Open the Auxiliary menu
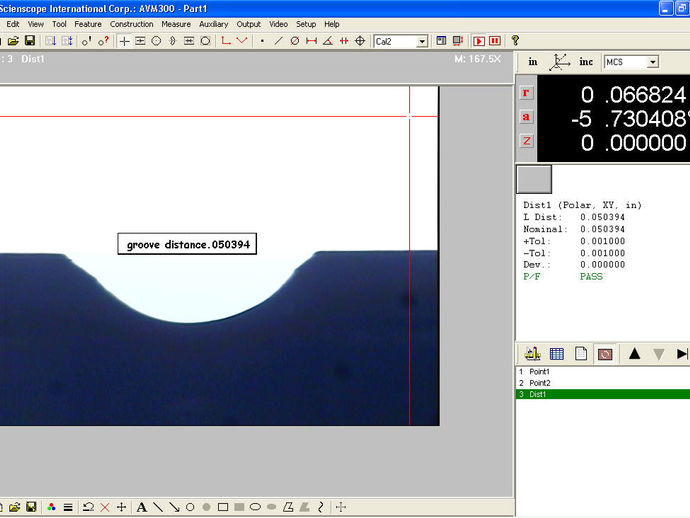The height and width of the screenshot is (518, 690). [213, 24]
